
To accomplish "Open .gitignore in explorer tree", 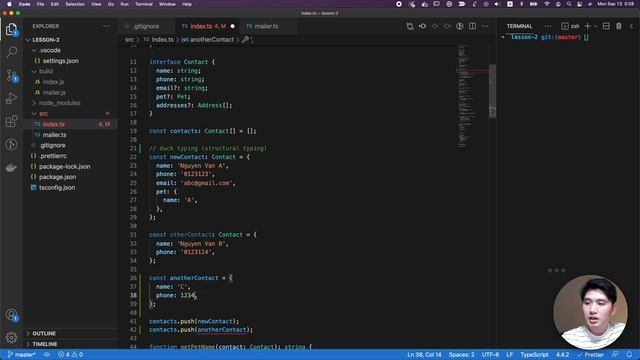I will (x=52, y=145).
